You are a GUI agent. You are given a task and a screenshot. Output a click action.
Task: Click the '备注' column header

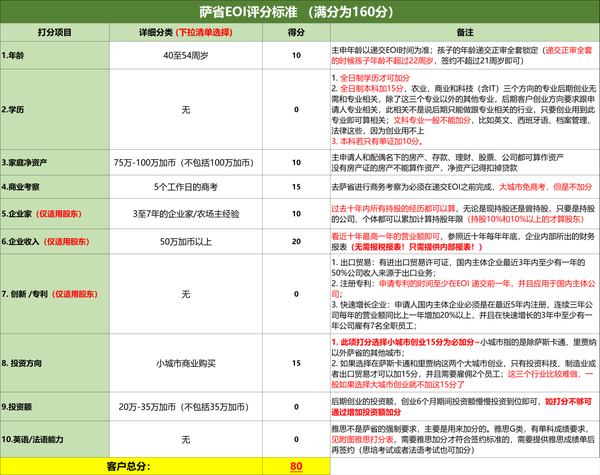[x=465, y=33]
